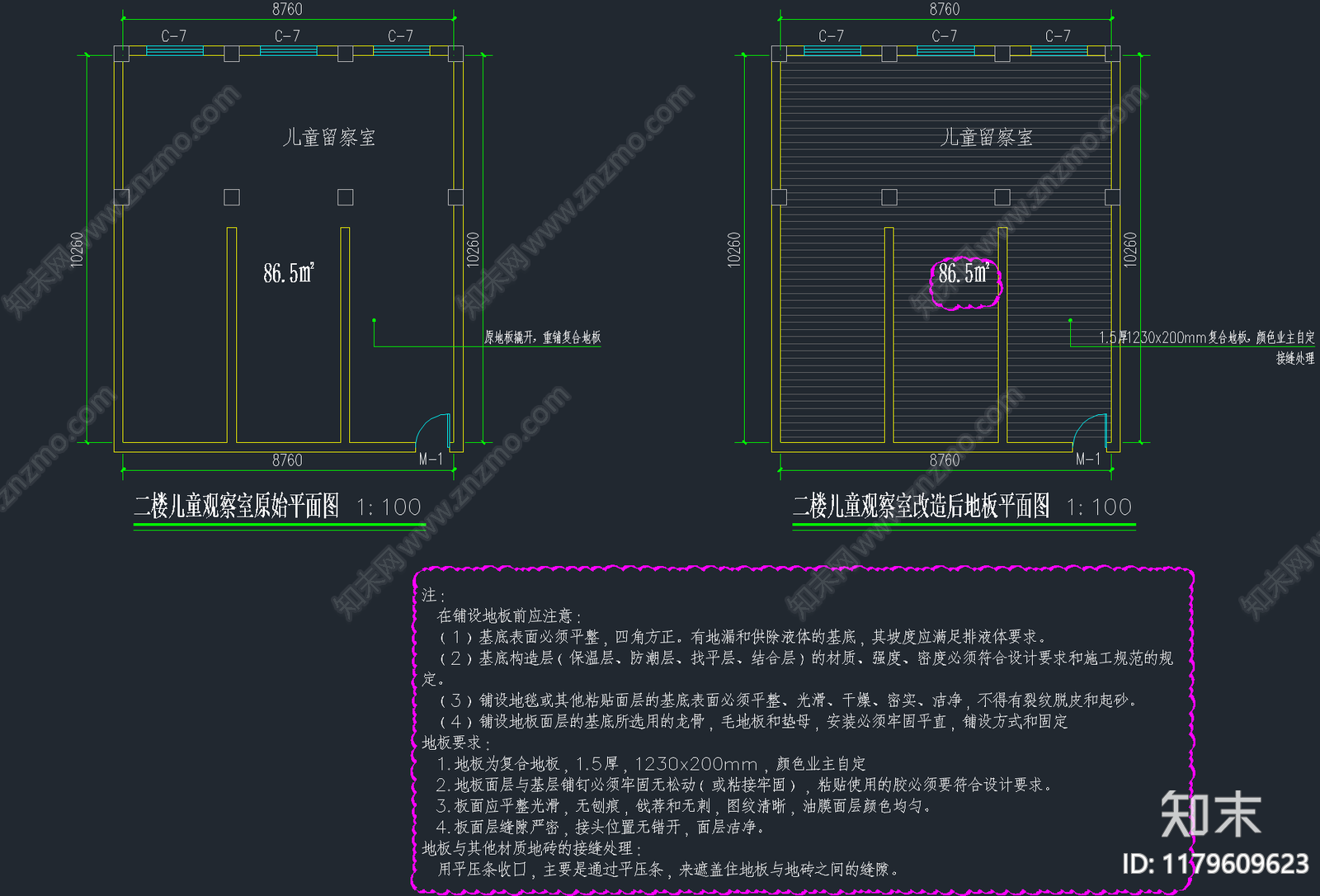The width and height of the screenshot is (1320, 896).
Task: Click top 8760 dimension of original plan
Action: click(287, 9)
